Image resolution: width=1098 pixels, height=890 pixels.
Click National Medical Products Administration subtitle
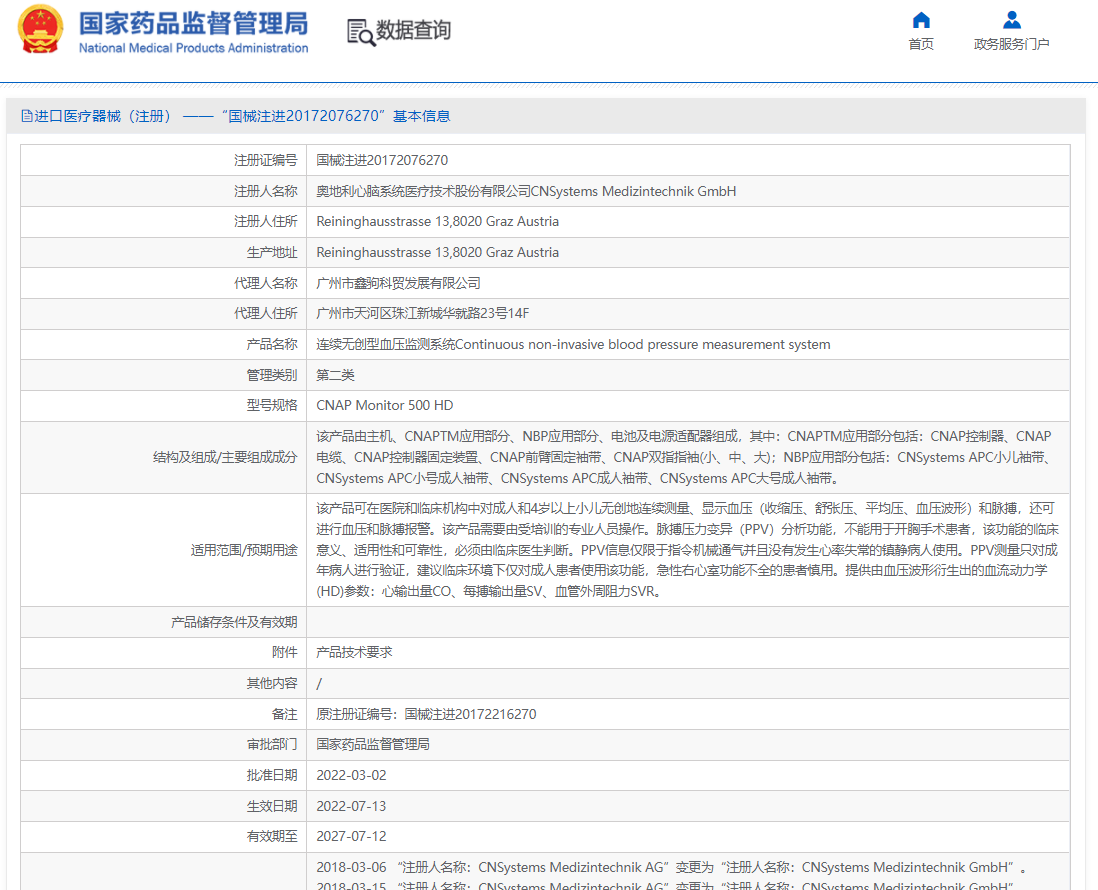pos(193,48)
